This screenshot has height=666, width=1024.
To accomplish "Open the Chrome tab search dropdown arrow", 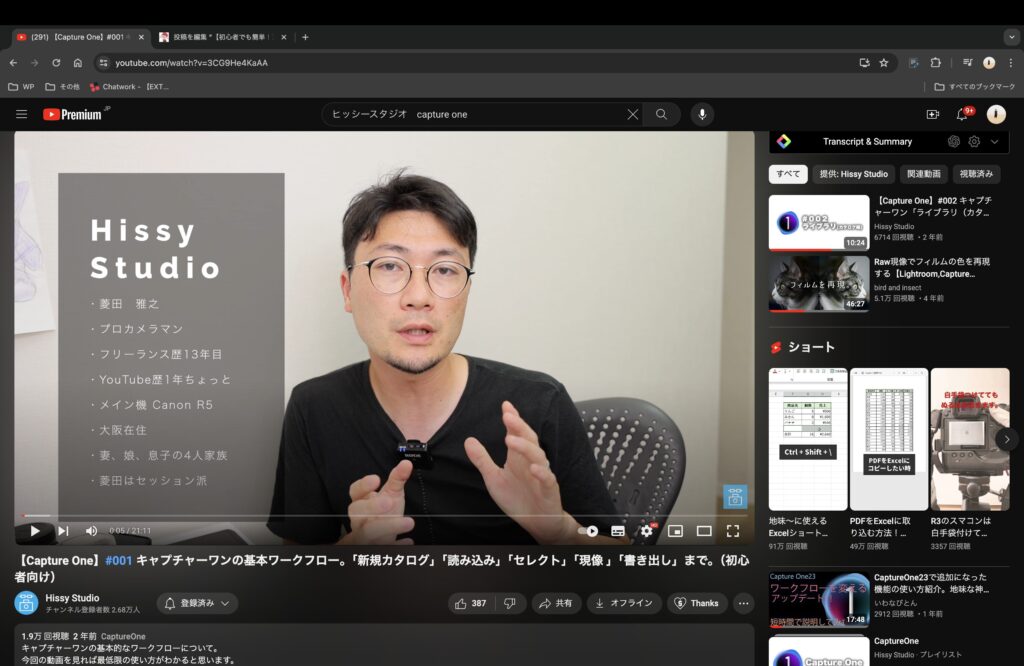I will point(1012,37).
